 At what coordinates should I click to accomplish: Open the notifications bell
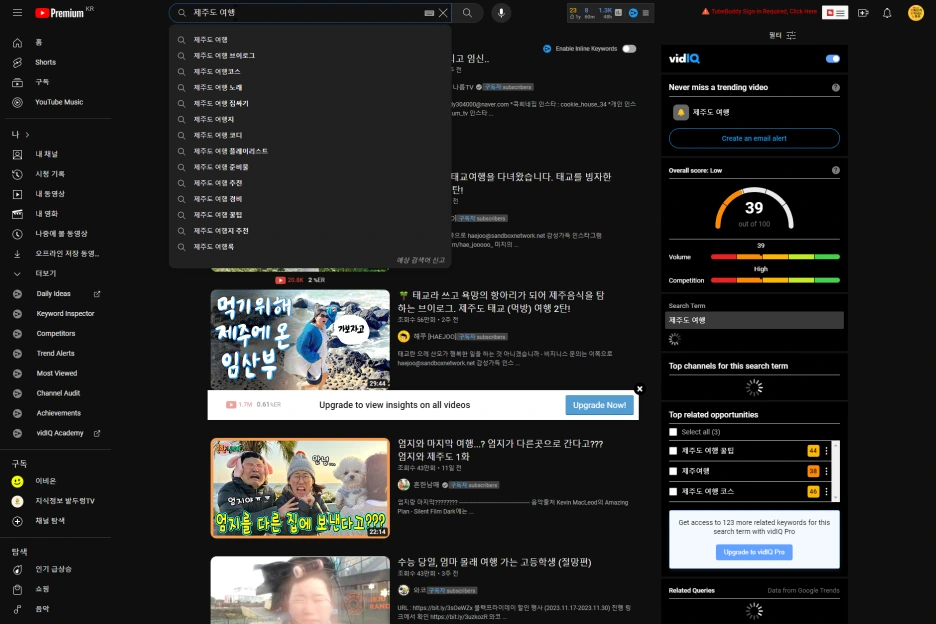(887, 13)
